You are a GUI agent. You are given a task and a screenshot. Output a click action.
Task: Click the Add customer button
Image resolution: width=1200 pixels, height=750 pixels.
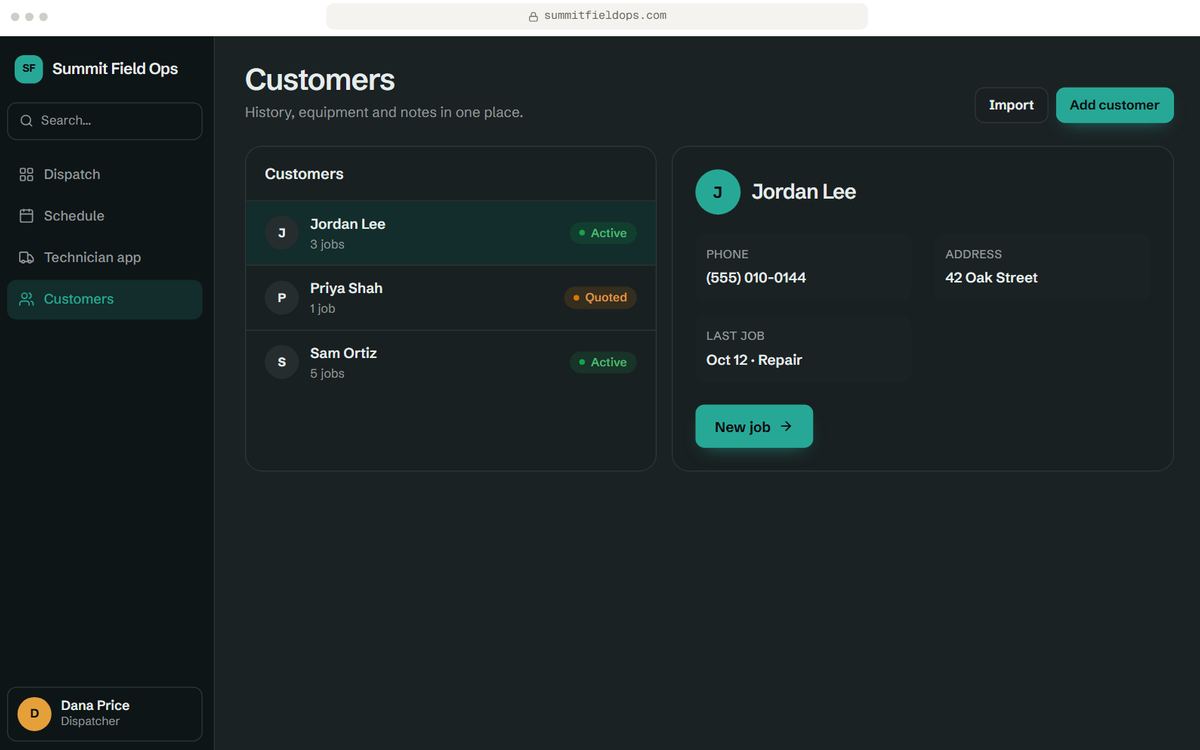pos(1114,105)
